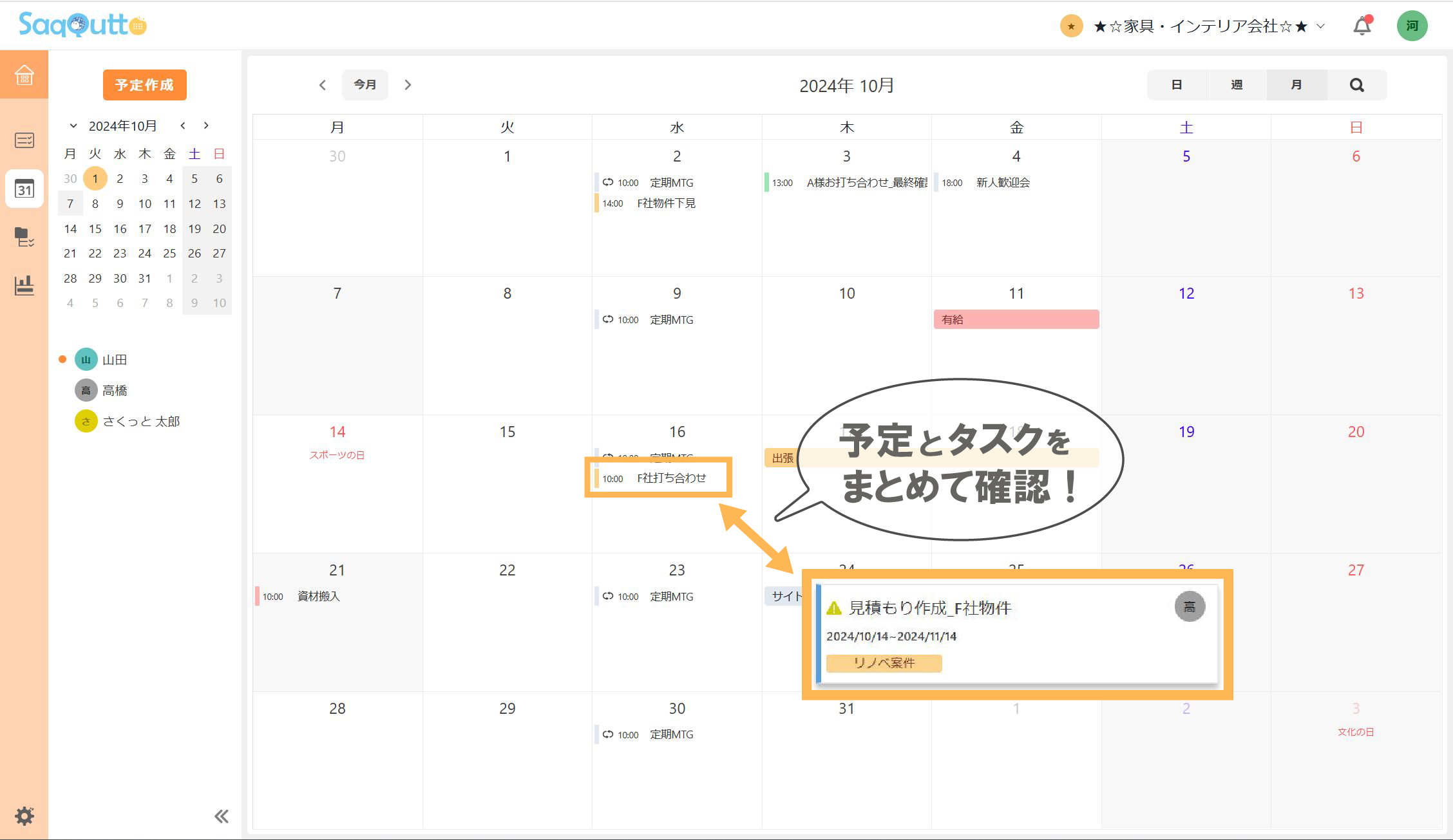The image size is (1453, 840).
Task: Collapse the side panel with double chevron
Action: pyautogui.click(x=221, y=816)
